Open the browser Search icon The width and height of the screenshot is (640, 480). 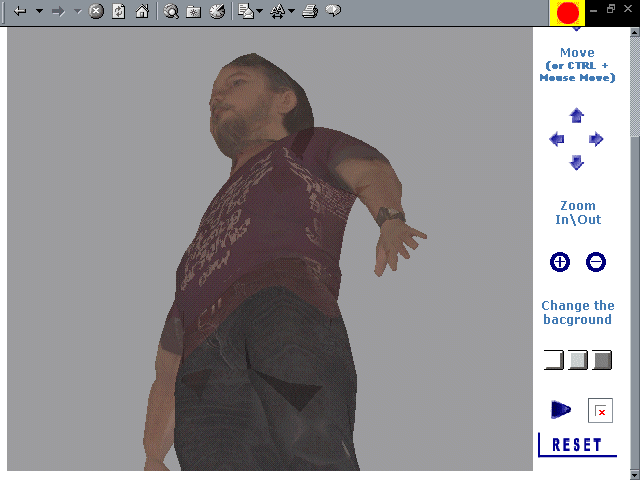point(171,12)
